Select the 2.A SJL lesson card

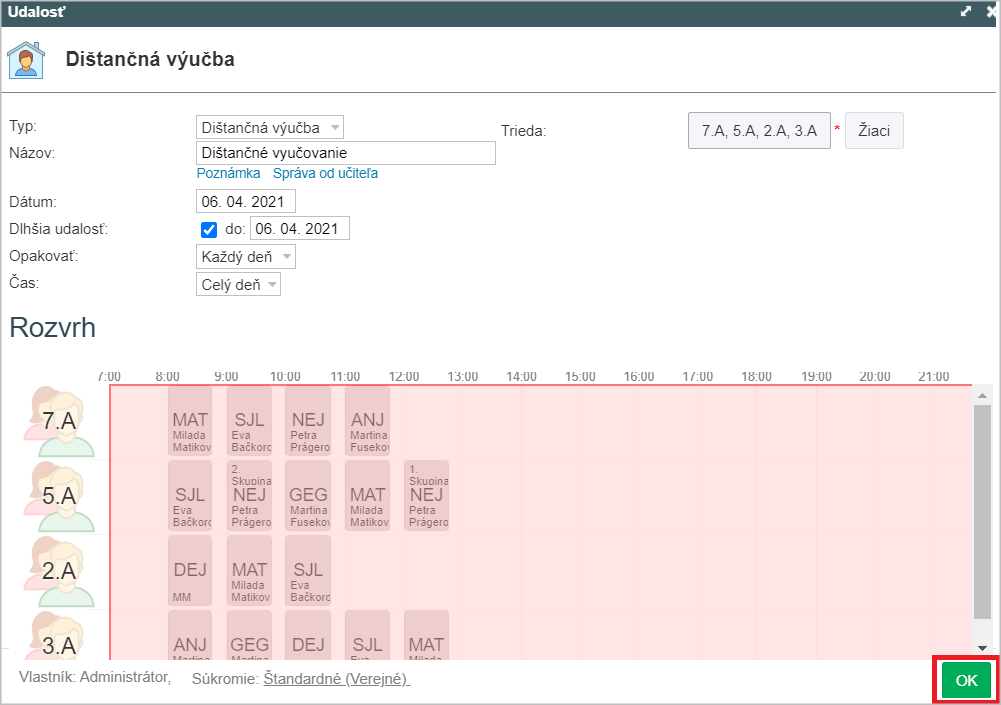pyautogui.click(x=308, y=570)
